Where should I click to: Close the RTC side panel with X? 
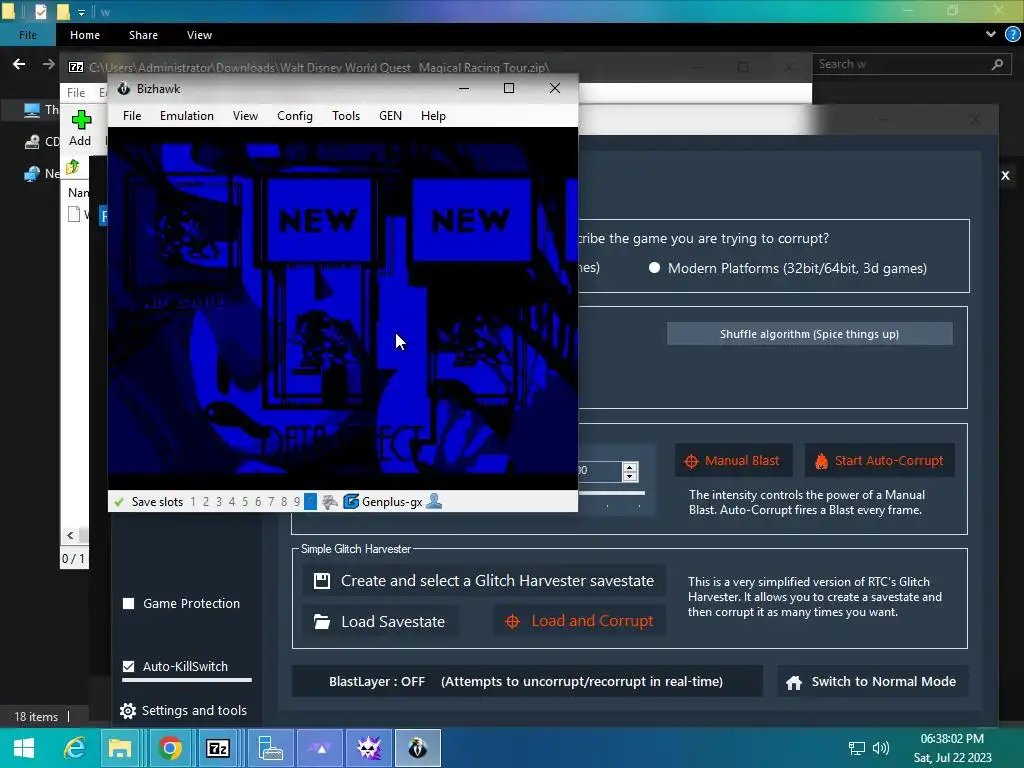point(1005,175)
